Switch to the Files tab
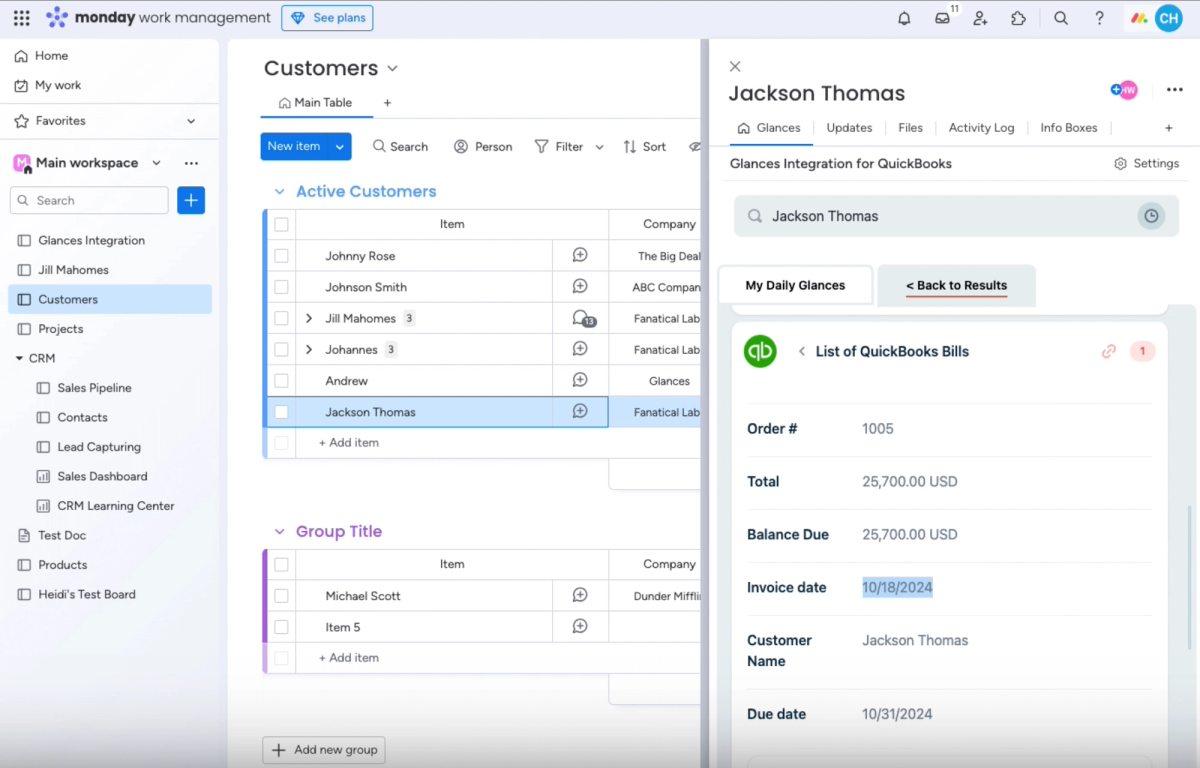Image resolution: width=1200 pixels, height=768 pixels. tap(910, 128)
